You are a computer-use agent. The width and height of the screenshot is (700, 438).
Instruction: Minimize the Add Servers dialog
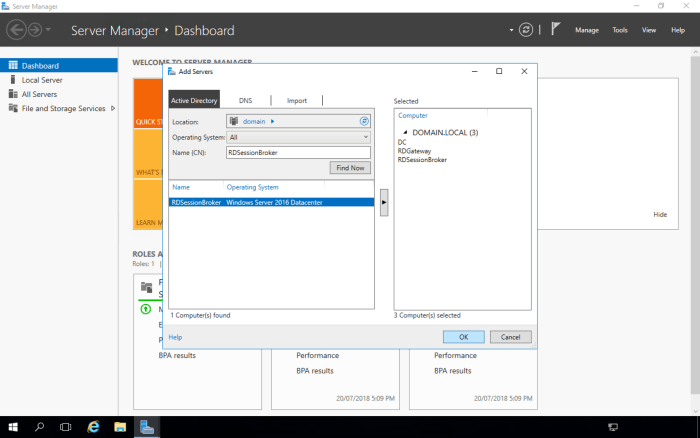pos(475,71)
